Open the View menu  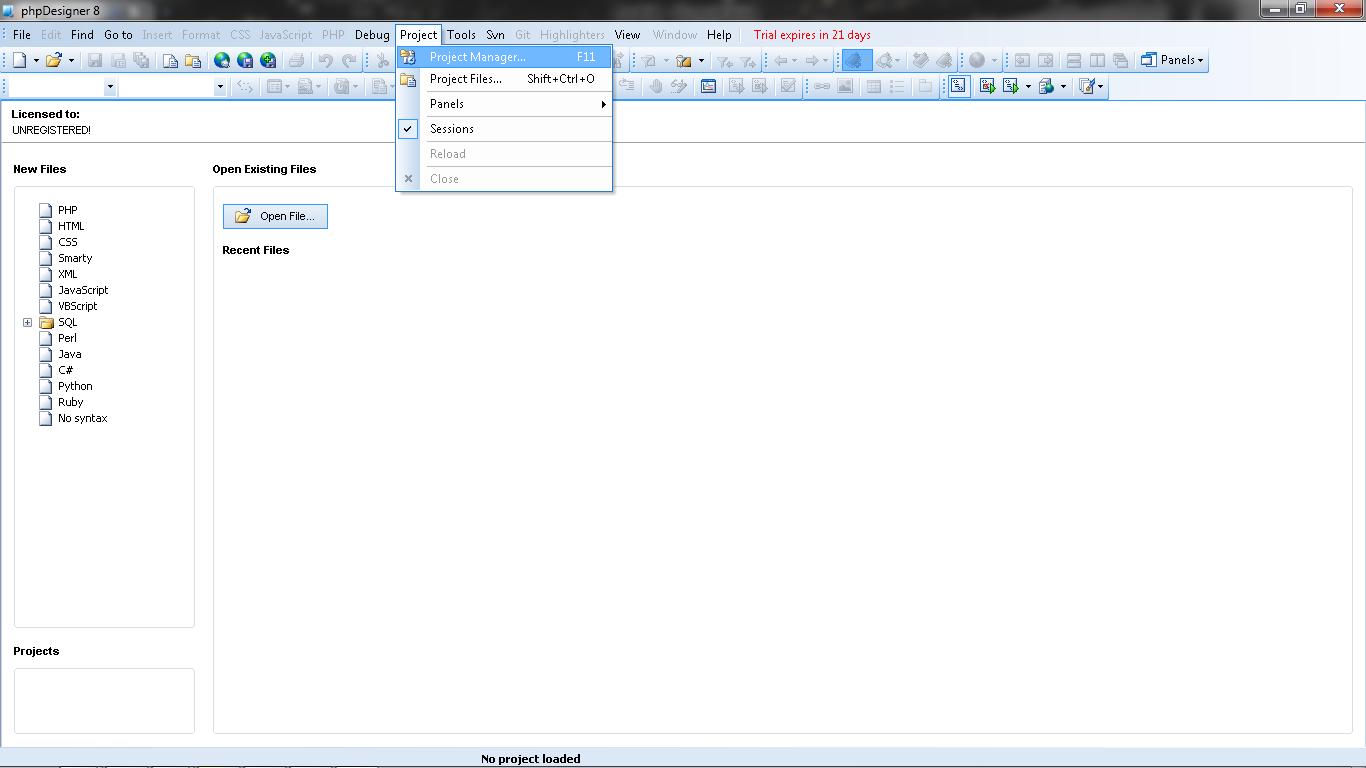pos(627,35)
